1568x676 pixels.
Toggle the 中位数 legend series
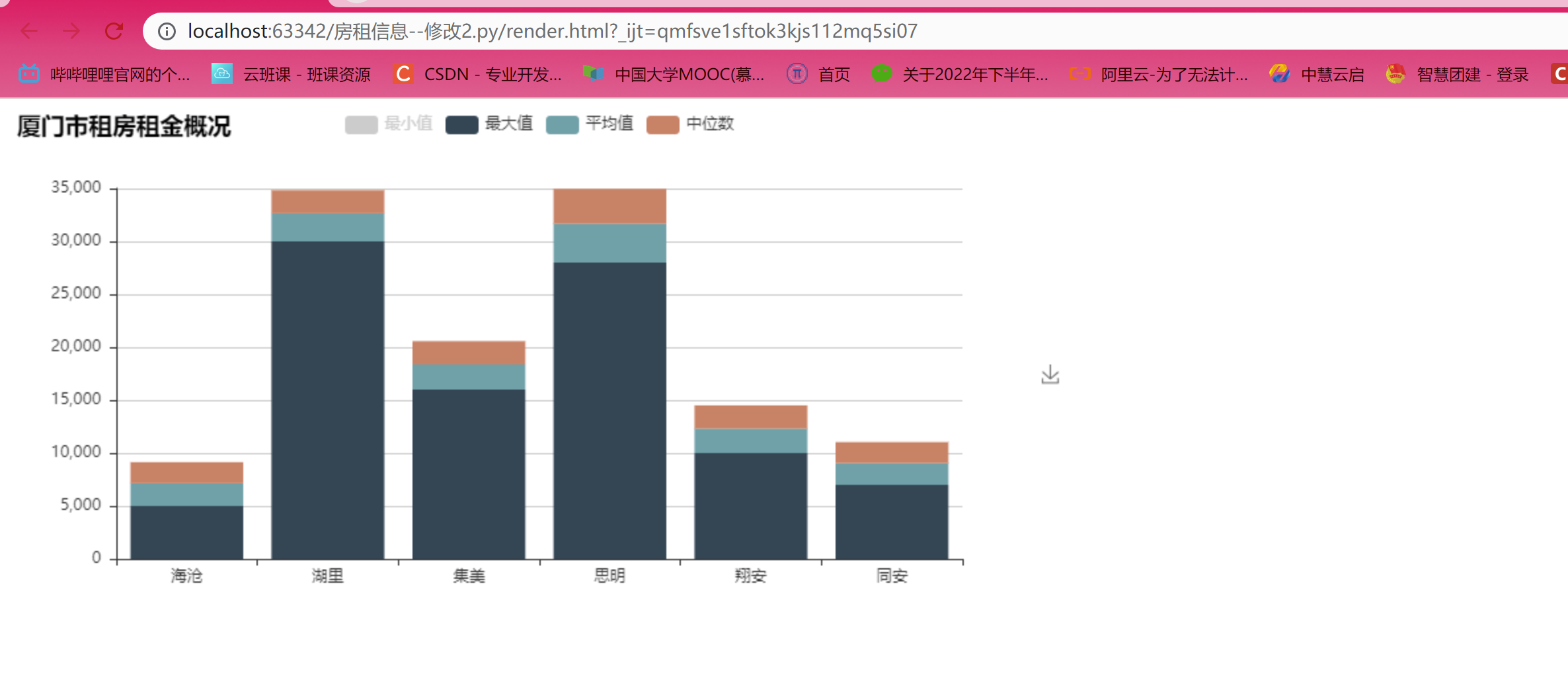tap(691, 124)
